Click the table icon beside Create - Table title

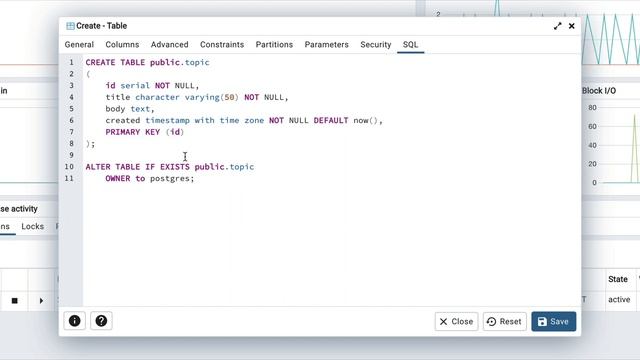70,26
